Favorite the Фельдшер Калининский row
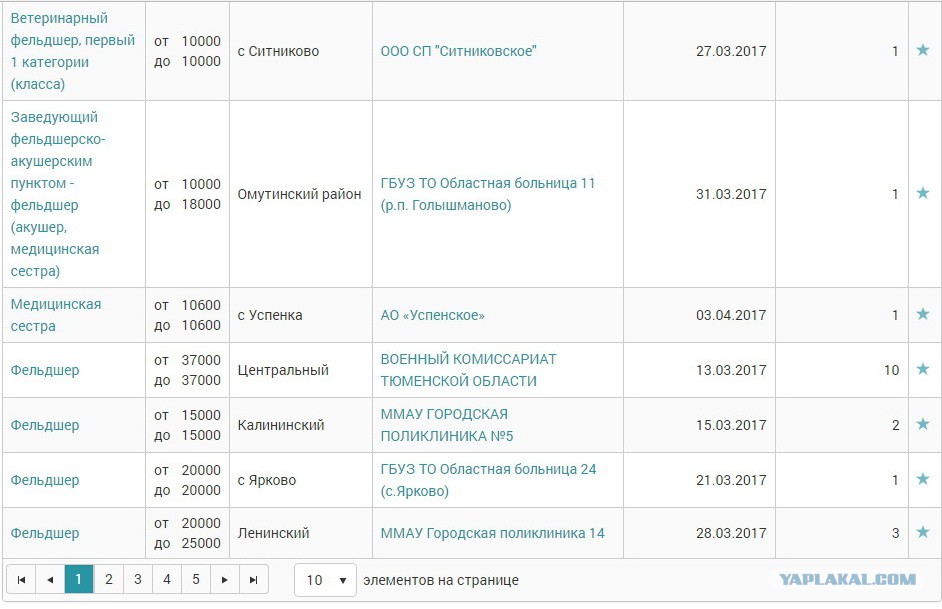The width and height of the screenshot is (942, 609). point(923,424)
